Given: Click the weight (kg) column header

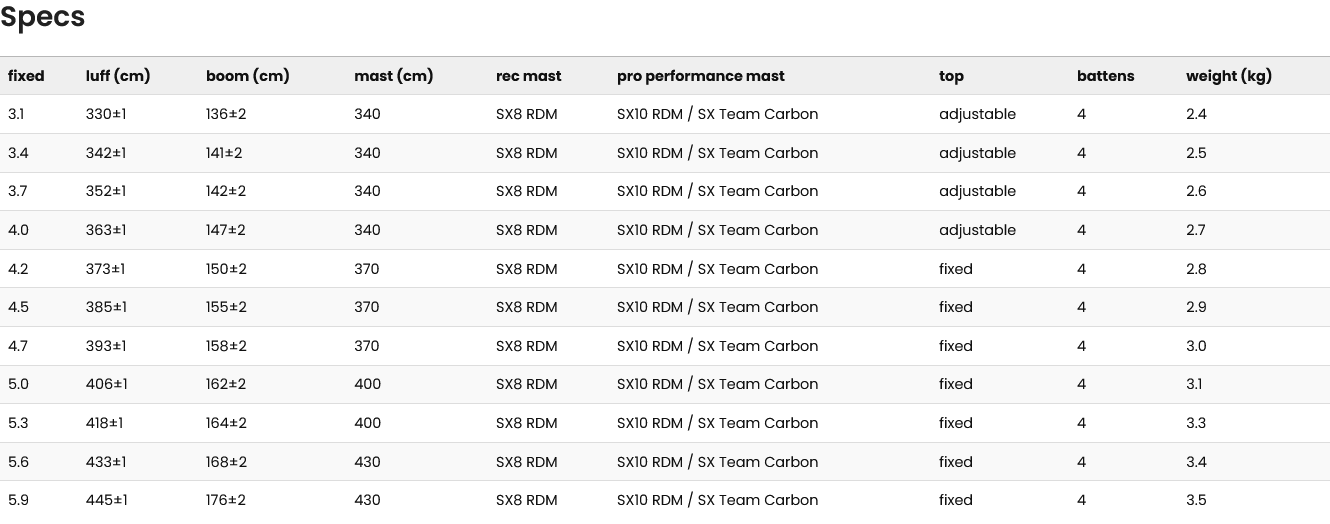Looking at the screenshot, I should [1228, 76].
